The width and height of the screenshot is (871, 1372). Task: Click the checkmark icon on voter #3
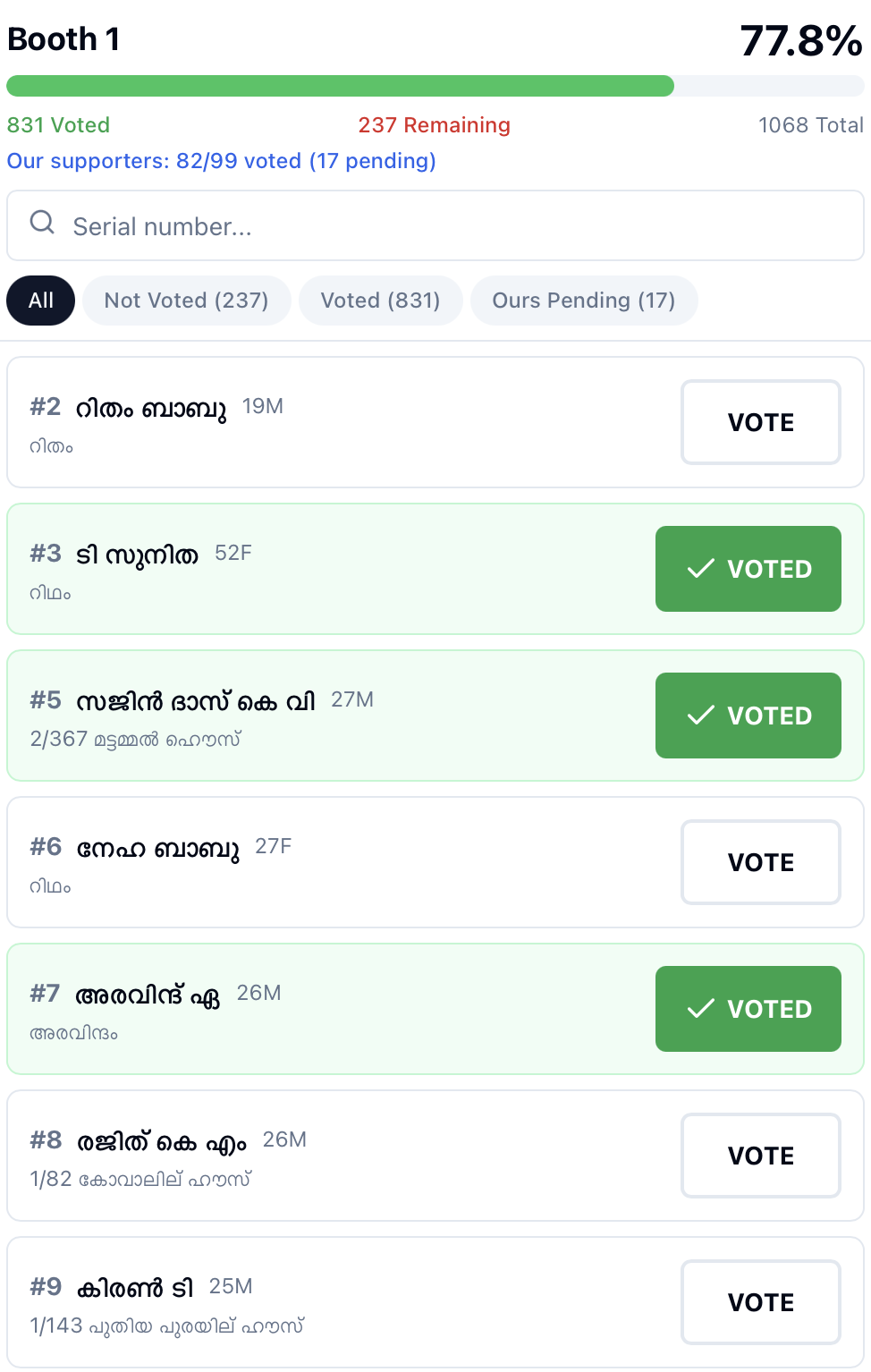coord(701,569)
